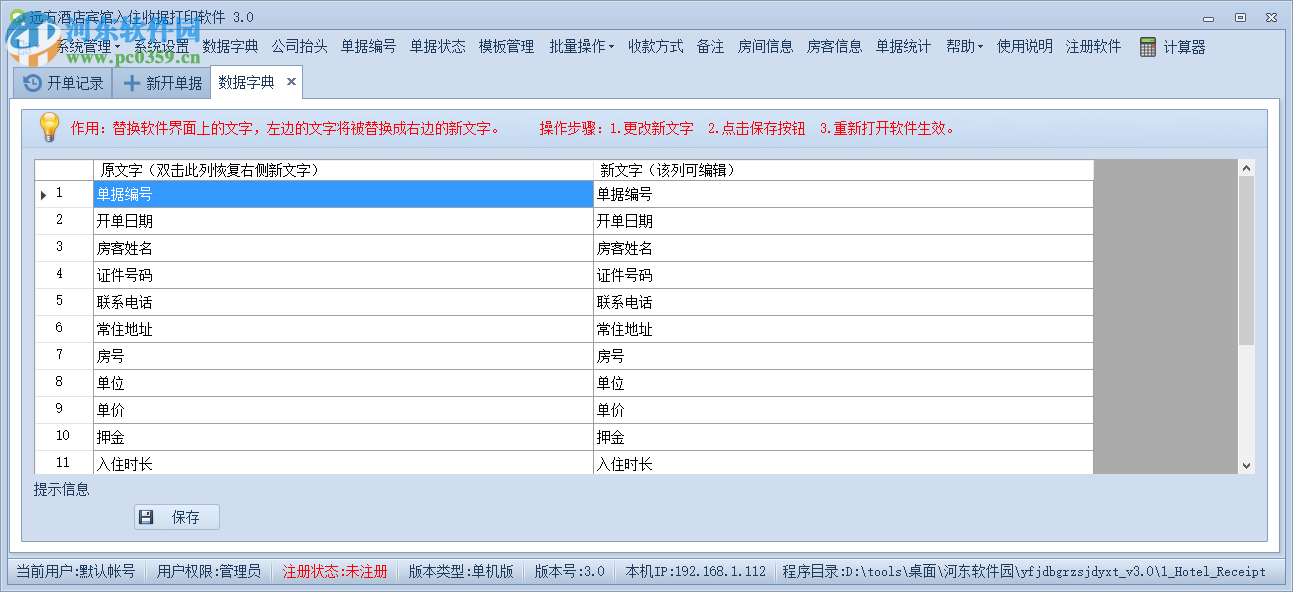Click row header number 5
This screenshot has height=592, width=1293.
64,302
